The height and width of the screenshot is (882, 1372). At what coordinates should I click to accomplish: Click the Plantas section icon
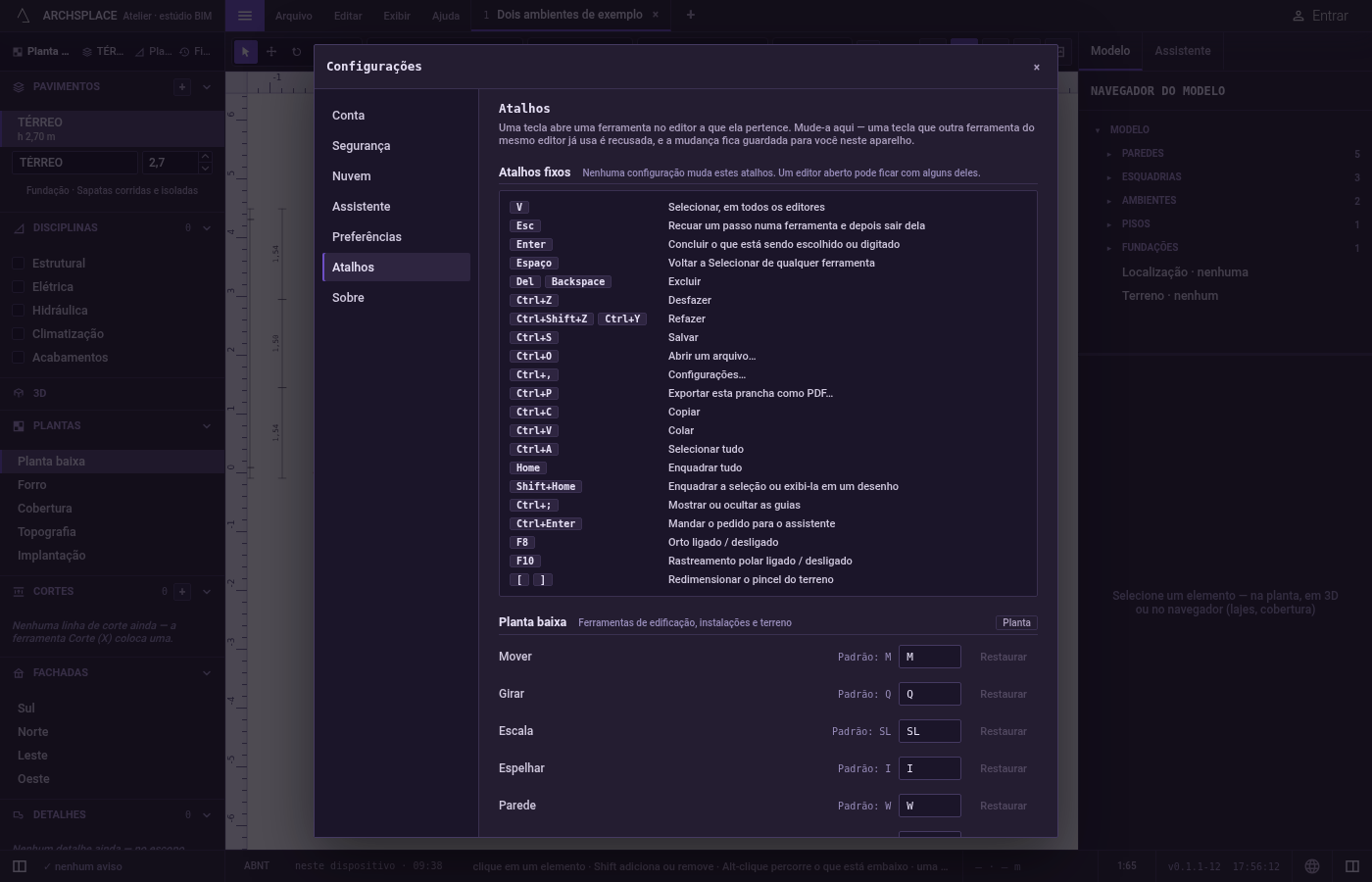pos(19,426)
